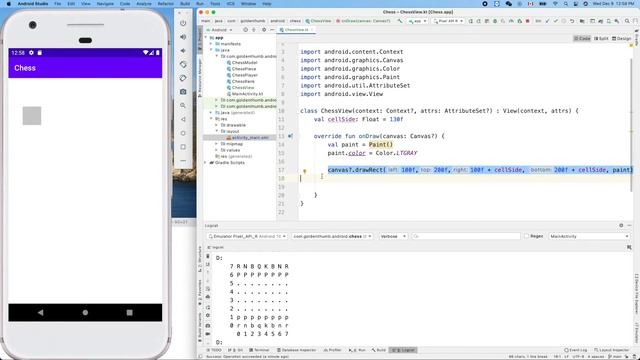Click the Logcat screen record video icon
The width and height of the screenshot is (640, 360).
[208, 334]
